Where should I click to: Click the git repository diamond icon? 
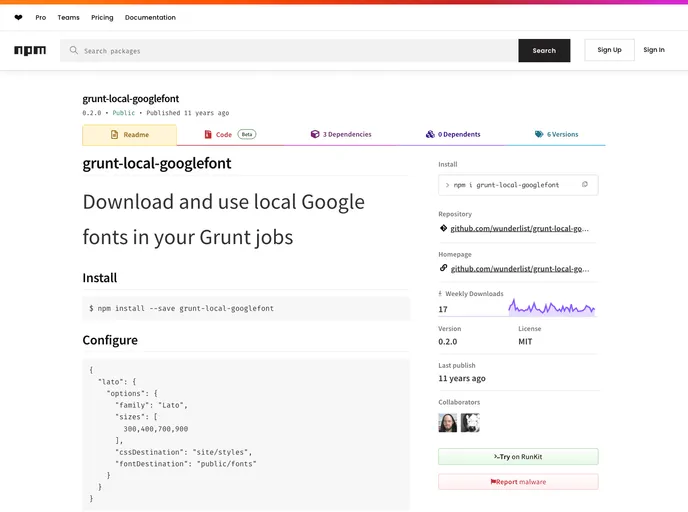[444, 228]
